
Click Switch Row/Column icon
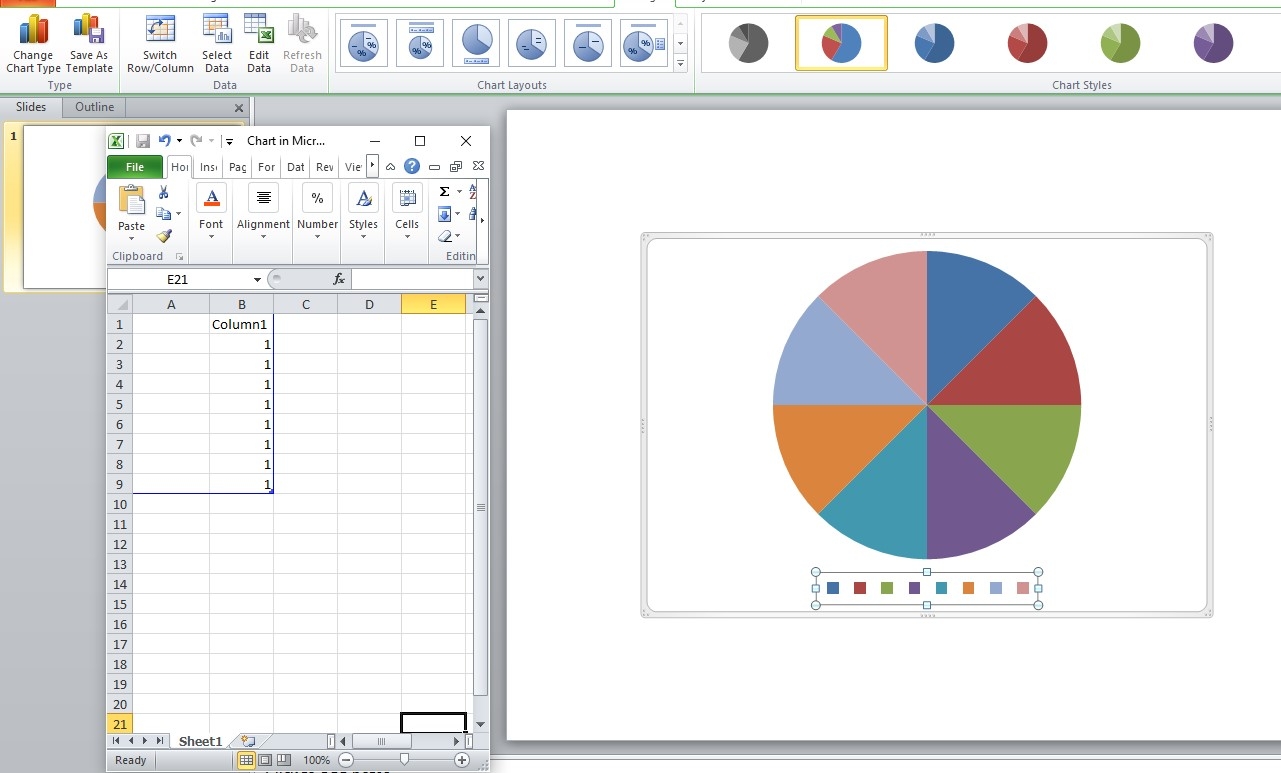160,43
